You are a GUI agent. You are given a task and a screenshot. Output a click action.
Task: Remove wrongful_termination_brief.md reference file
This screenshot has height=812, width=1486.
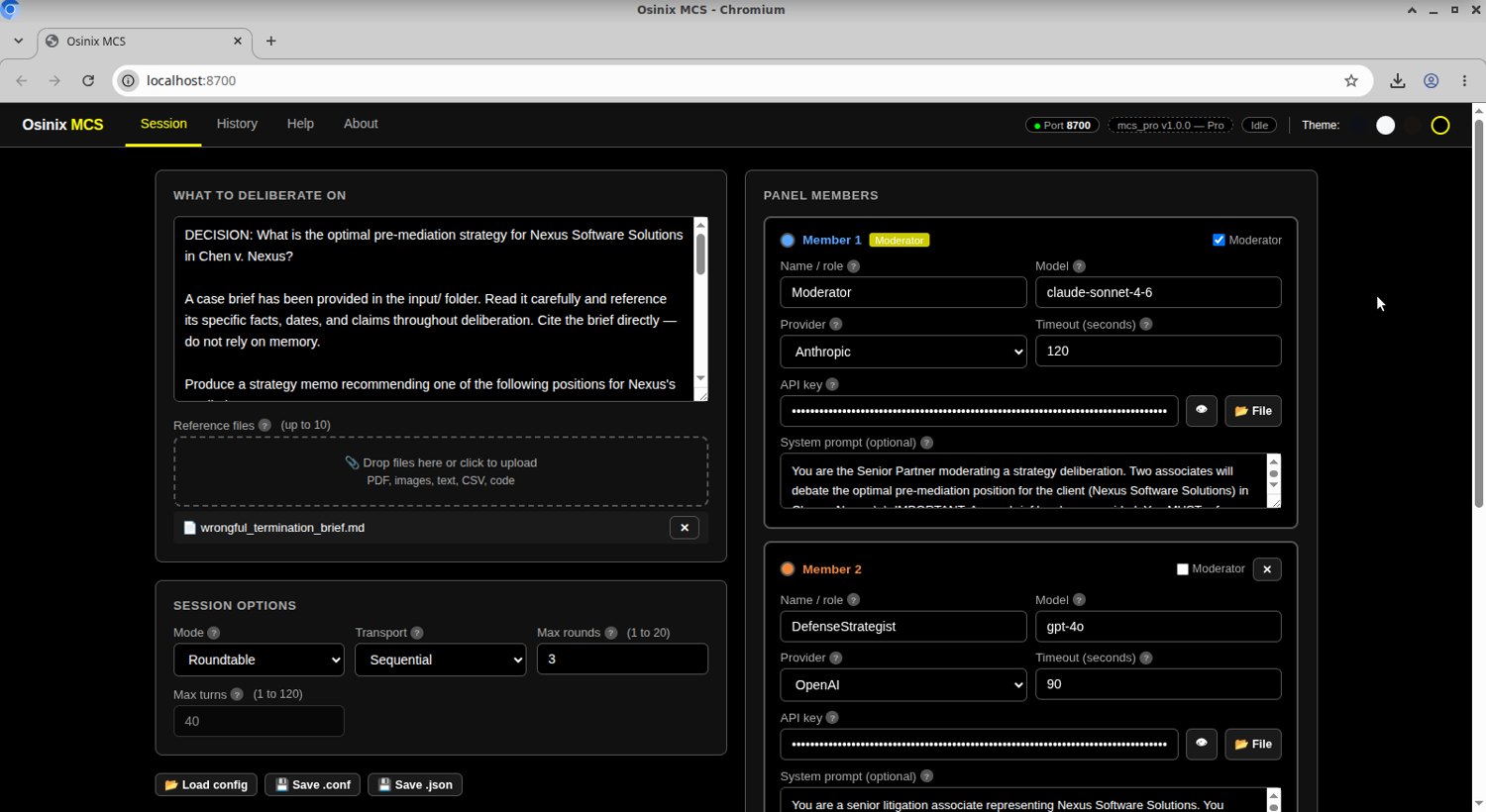click(684, 528)
